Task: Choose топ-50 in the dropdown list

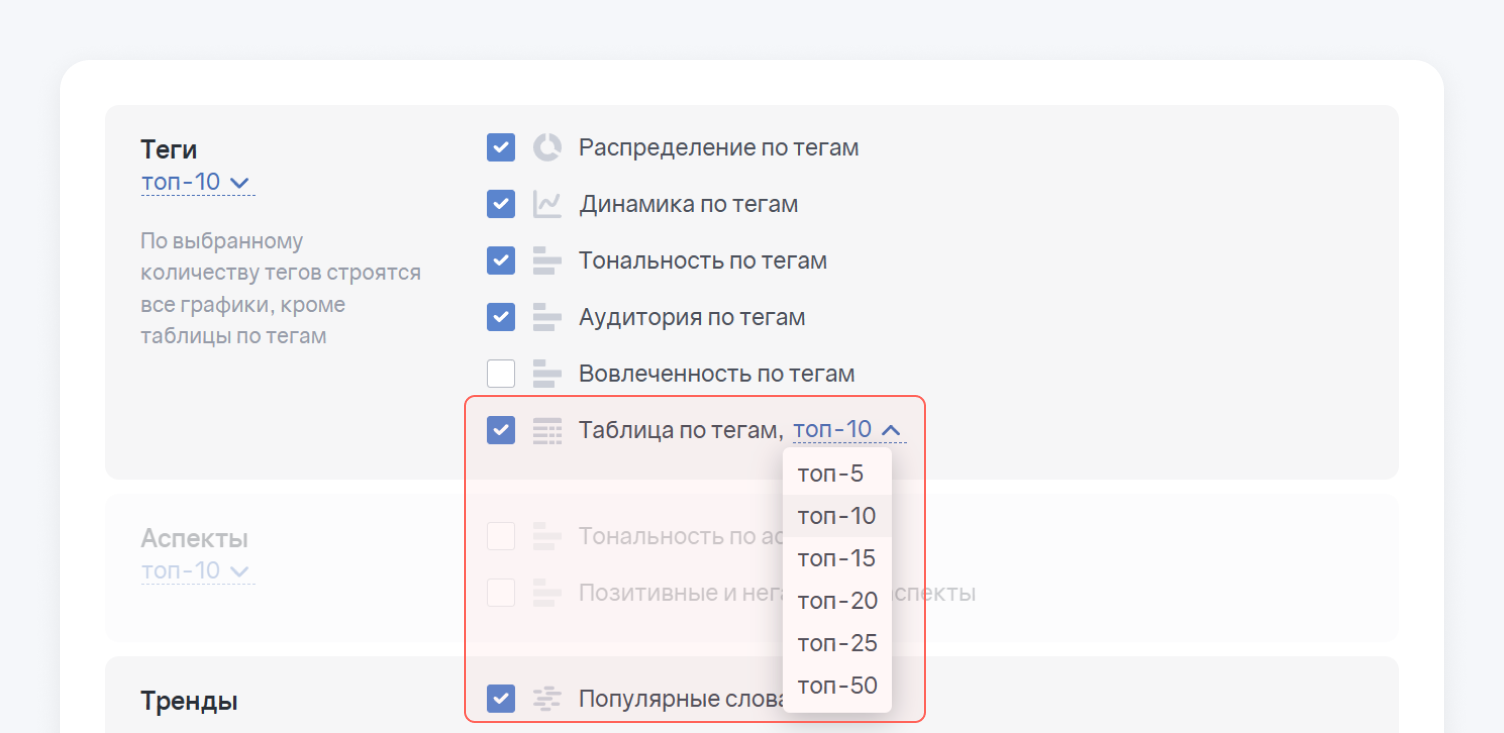Action: click(x=837, y=686)
